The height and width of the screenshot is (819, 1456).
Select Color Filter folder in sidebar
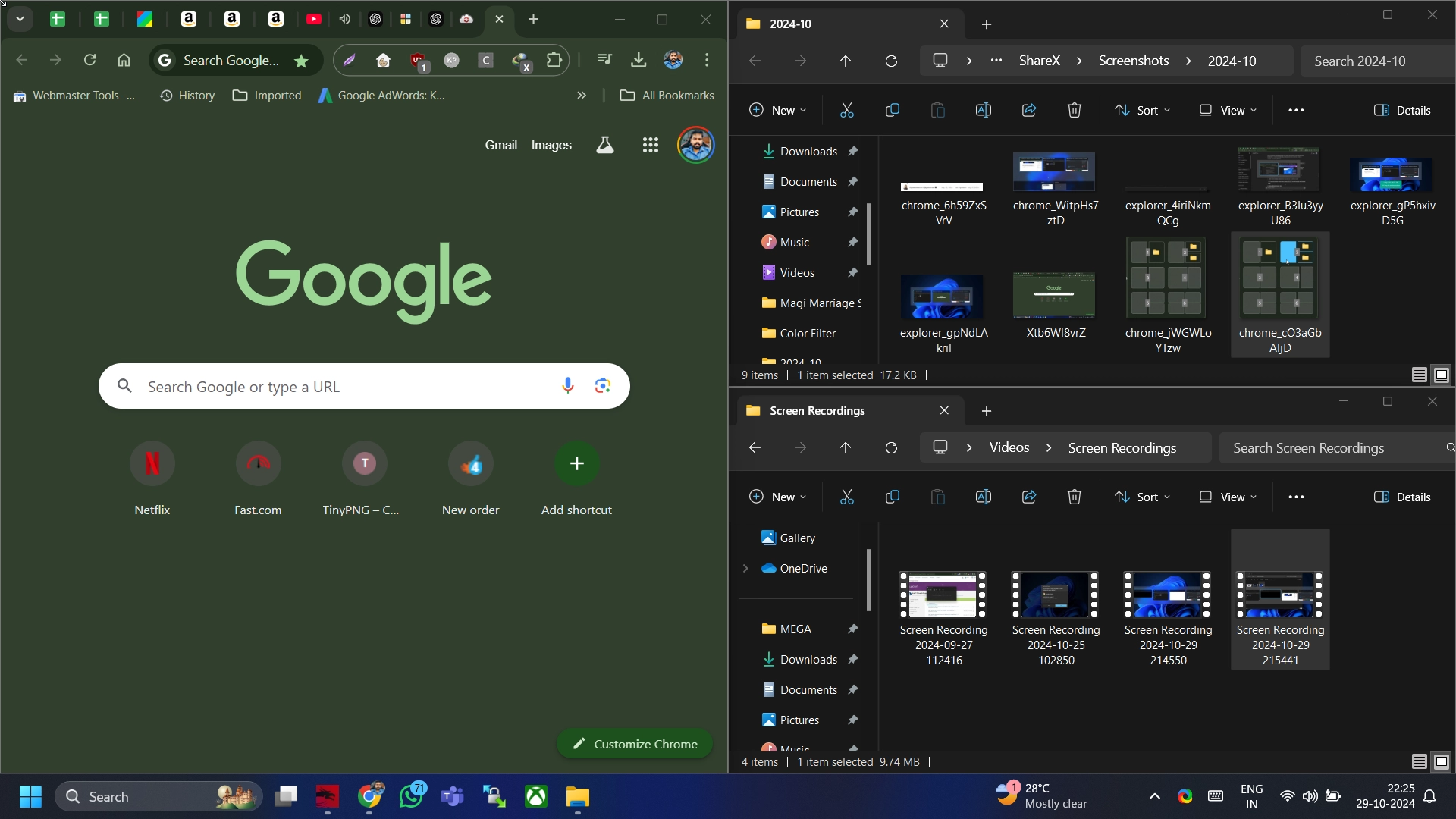(808, 333)
